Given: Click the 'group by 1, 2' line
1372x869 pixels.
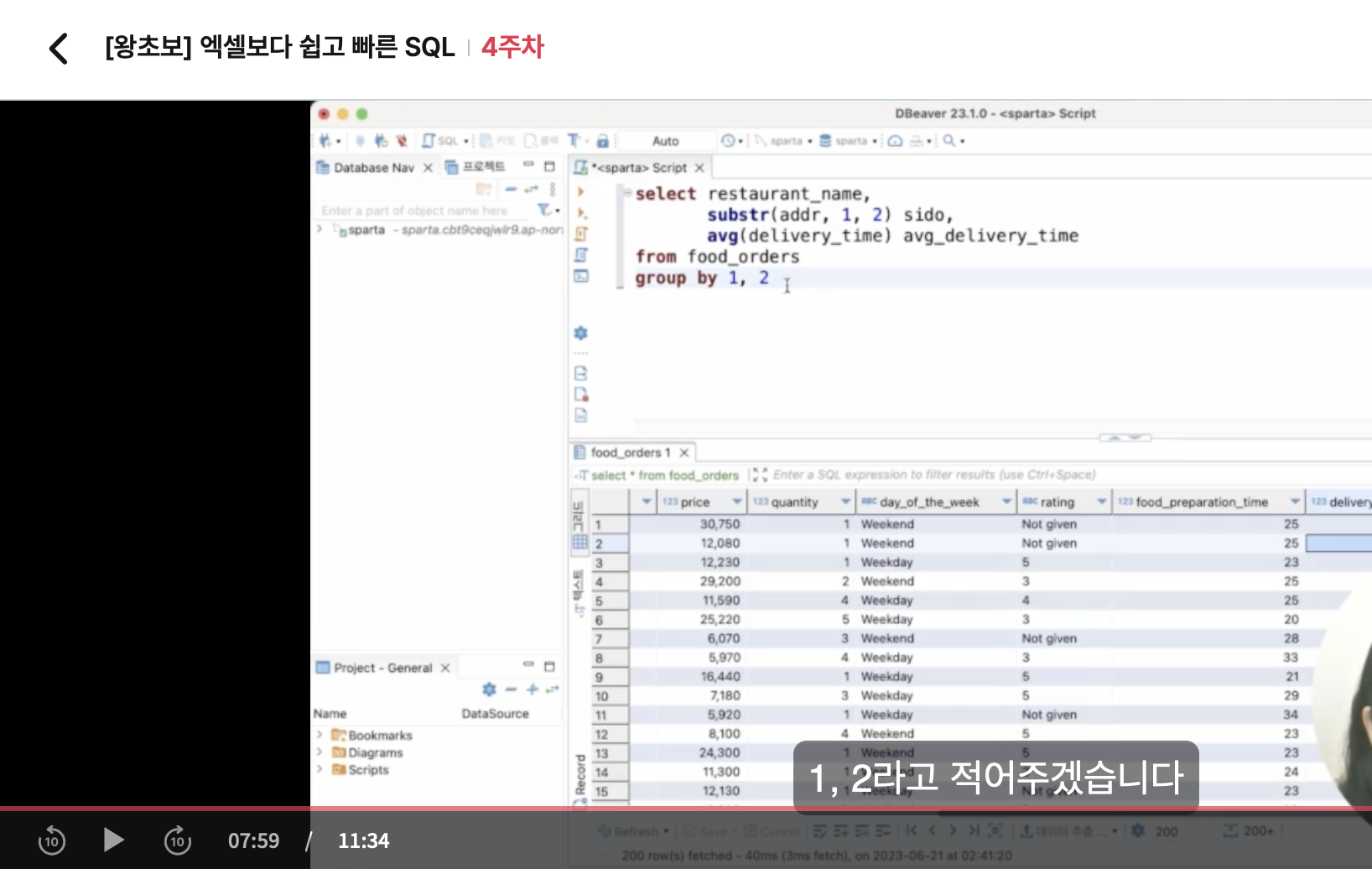Looking at the screenshot, I should tap(702, 278).
